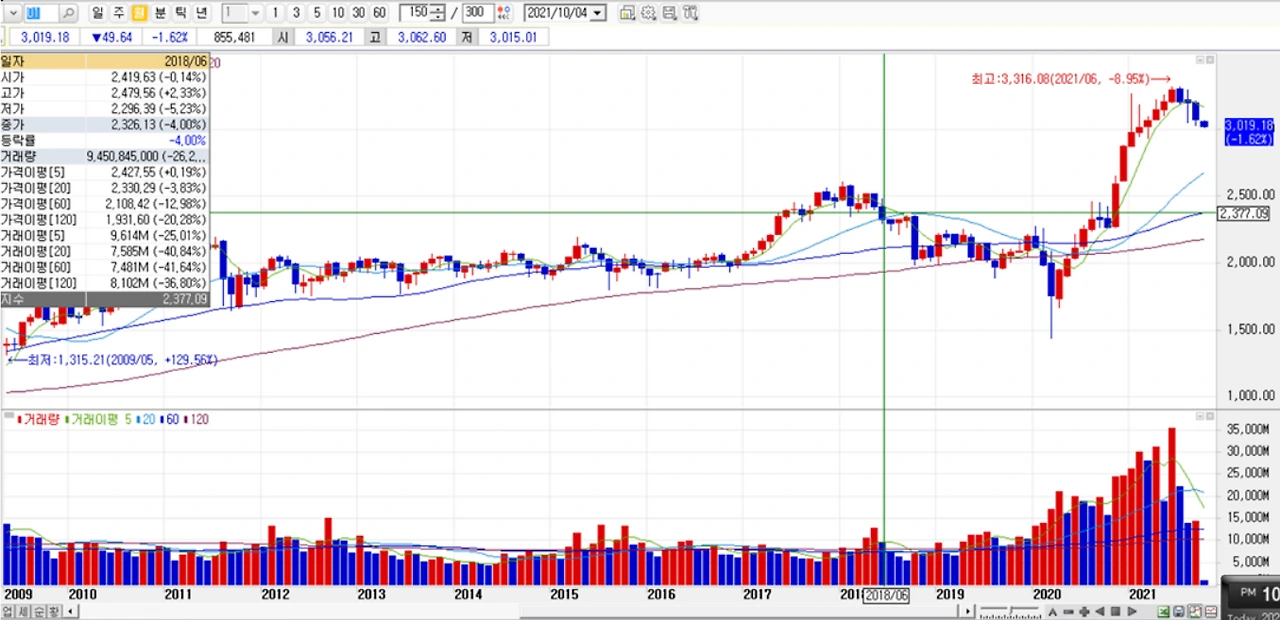Choose the 60 interval button
The height and width of the screenshot is (620, 1280).
point(379,13)
